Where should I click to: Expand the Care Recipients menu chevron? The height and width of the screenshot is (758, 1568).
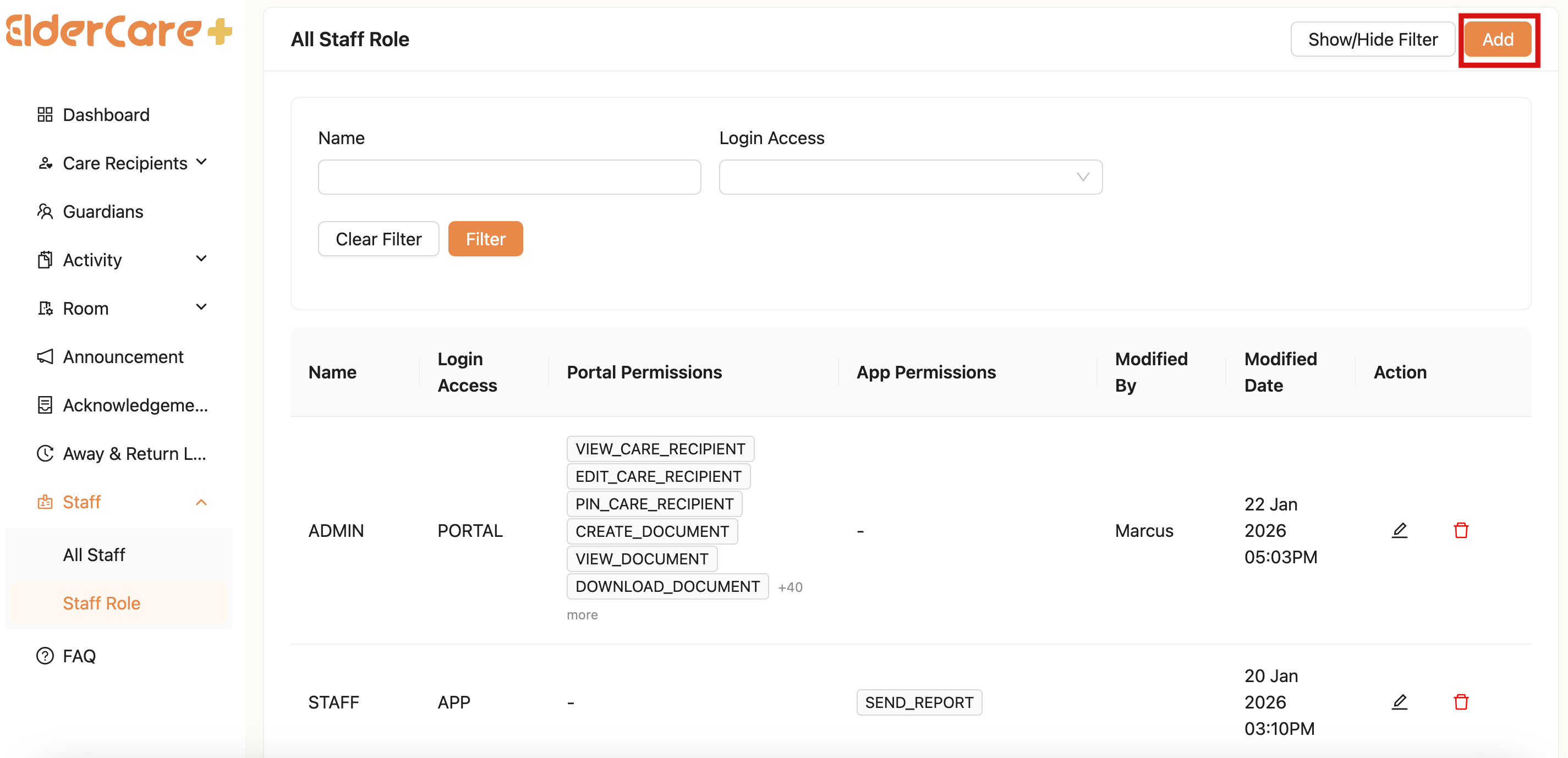click(201, 162)
